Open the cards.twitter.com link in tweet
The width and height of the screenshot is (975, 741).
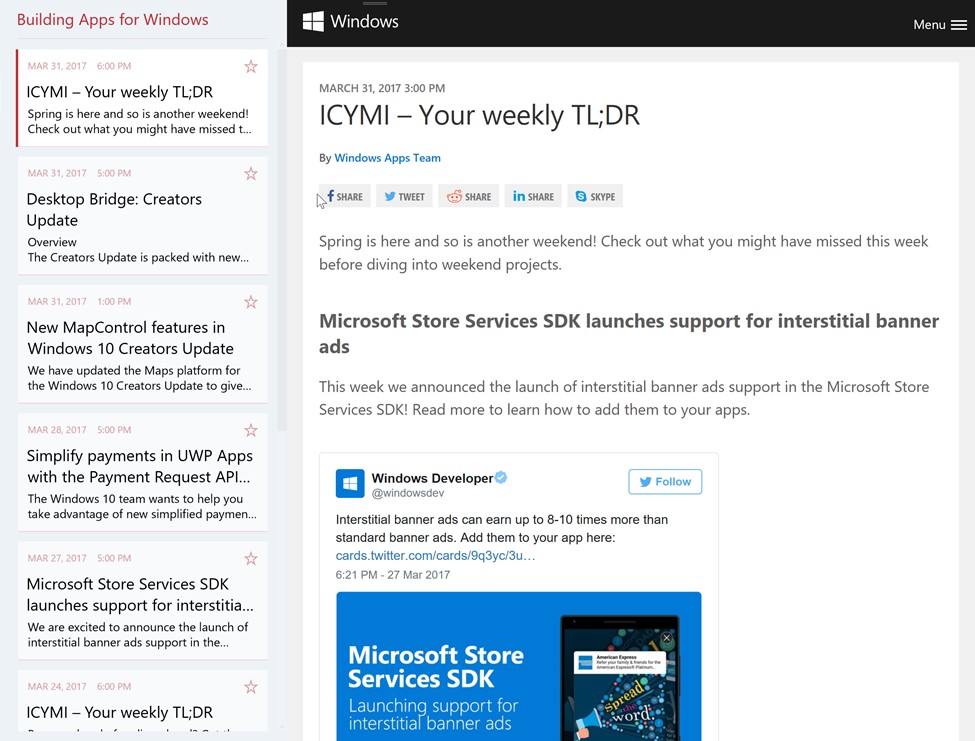[x=435, y=555]
